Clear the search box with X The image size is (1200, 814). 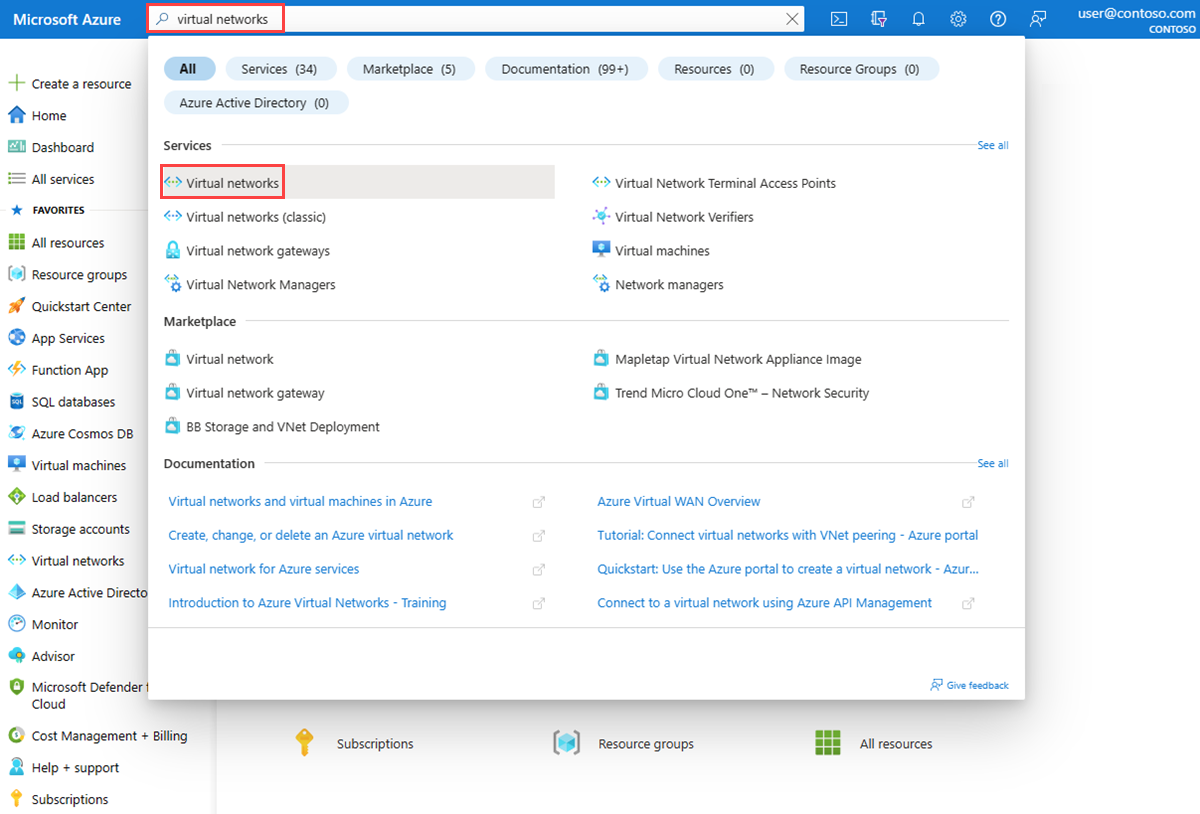click(792, 19)
